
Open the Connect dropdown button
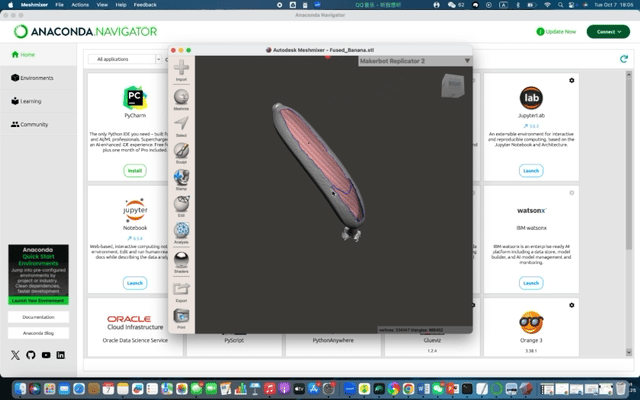coord(608,31)
